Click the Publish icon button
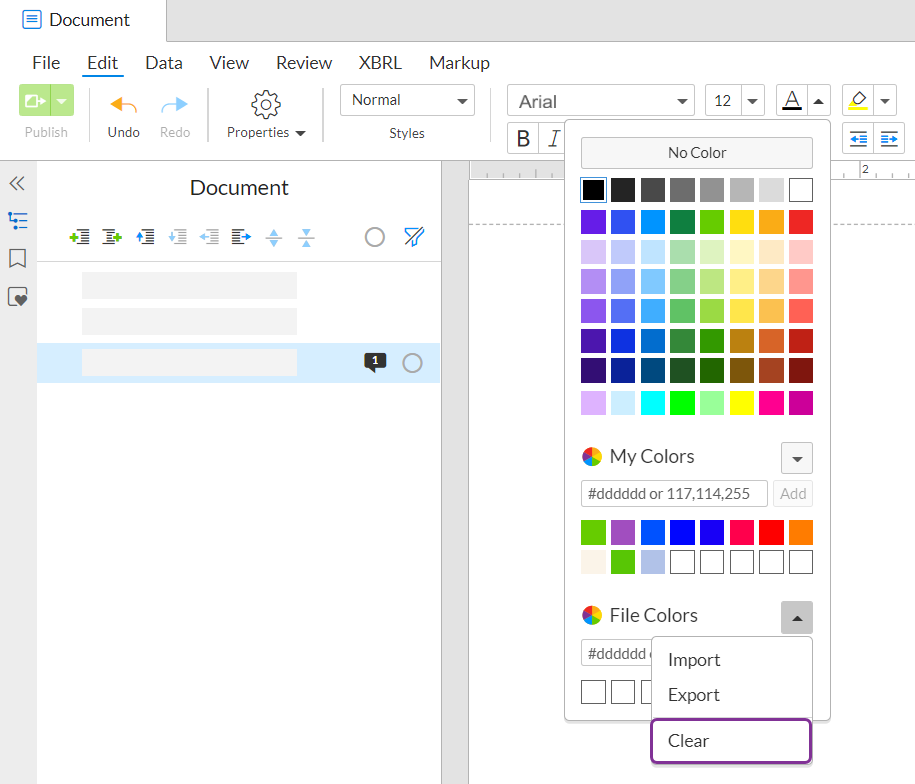Viewport: 915px width, 784px height. [x=35, y=101]
